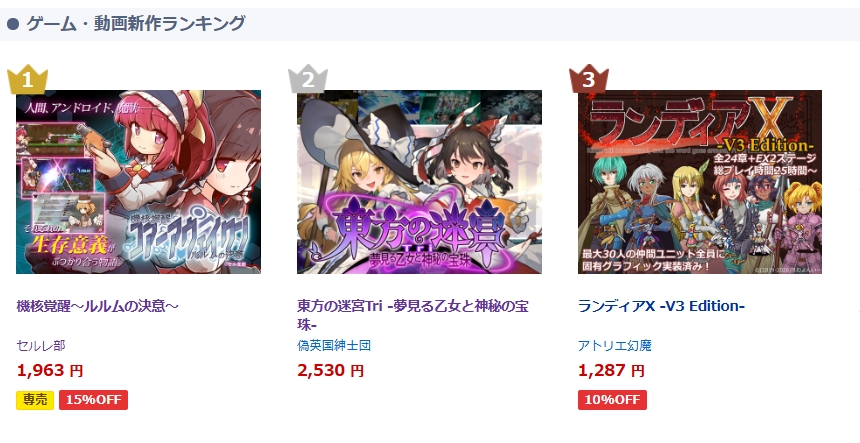Click the 1,287 円 price
The image size is (860, 443).
(x=612, y=371)
